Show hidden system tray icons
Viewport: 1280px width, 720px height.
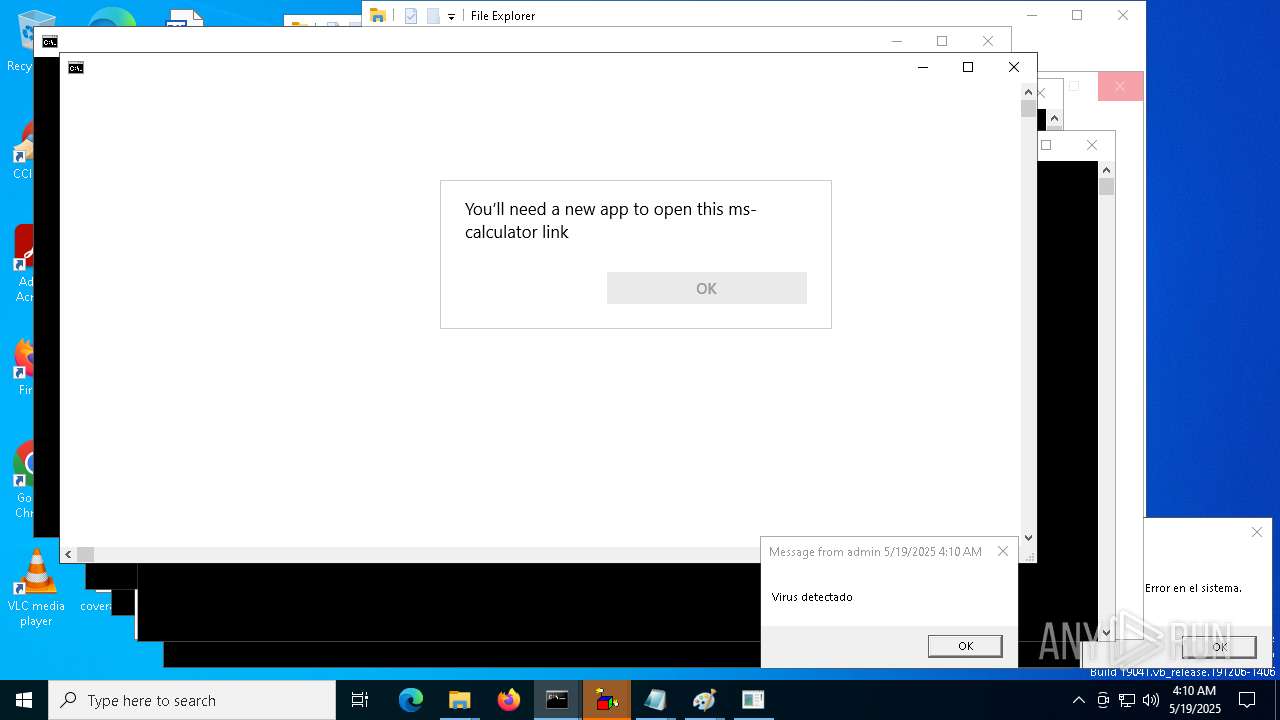[x=1078, y=700]
